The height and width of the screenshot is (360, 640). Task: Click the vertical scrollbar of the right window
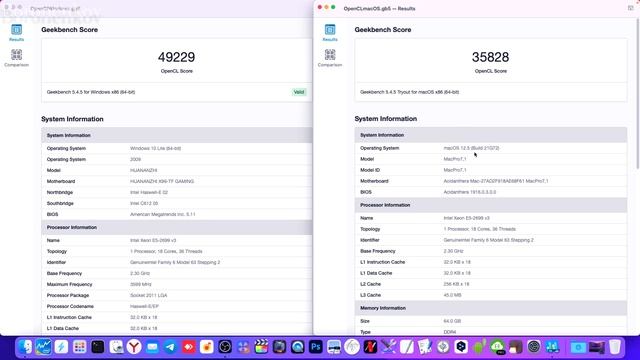[637, 94]
